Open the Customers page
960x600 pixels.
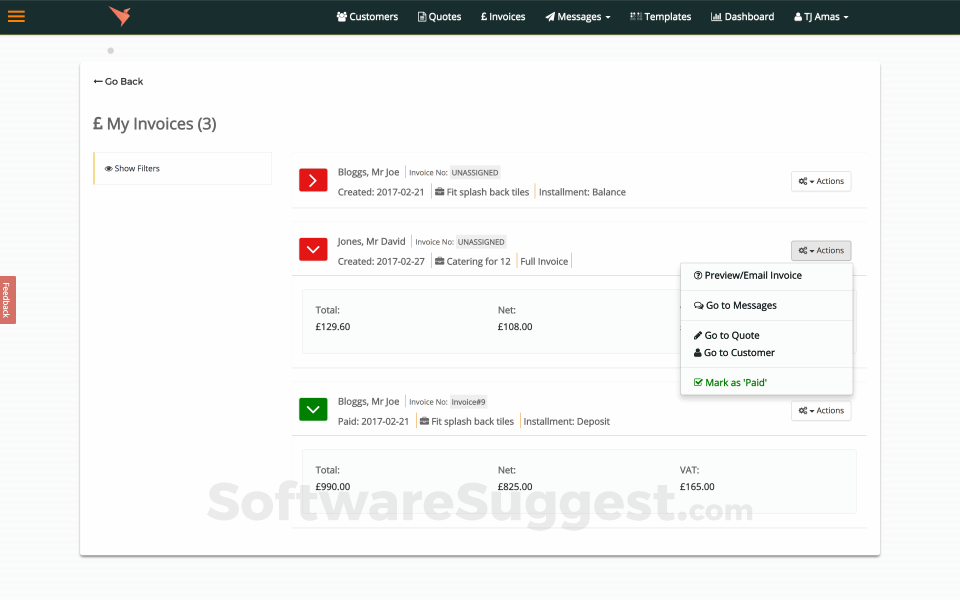point(367,17)
